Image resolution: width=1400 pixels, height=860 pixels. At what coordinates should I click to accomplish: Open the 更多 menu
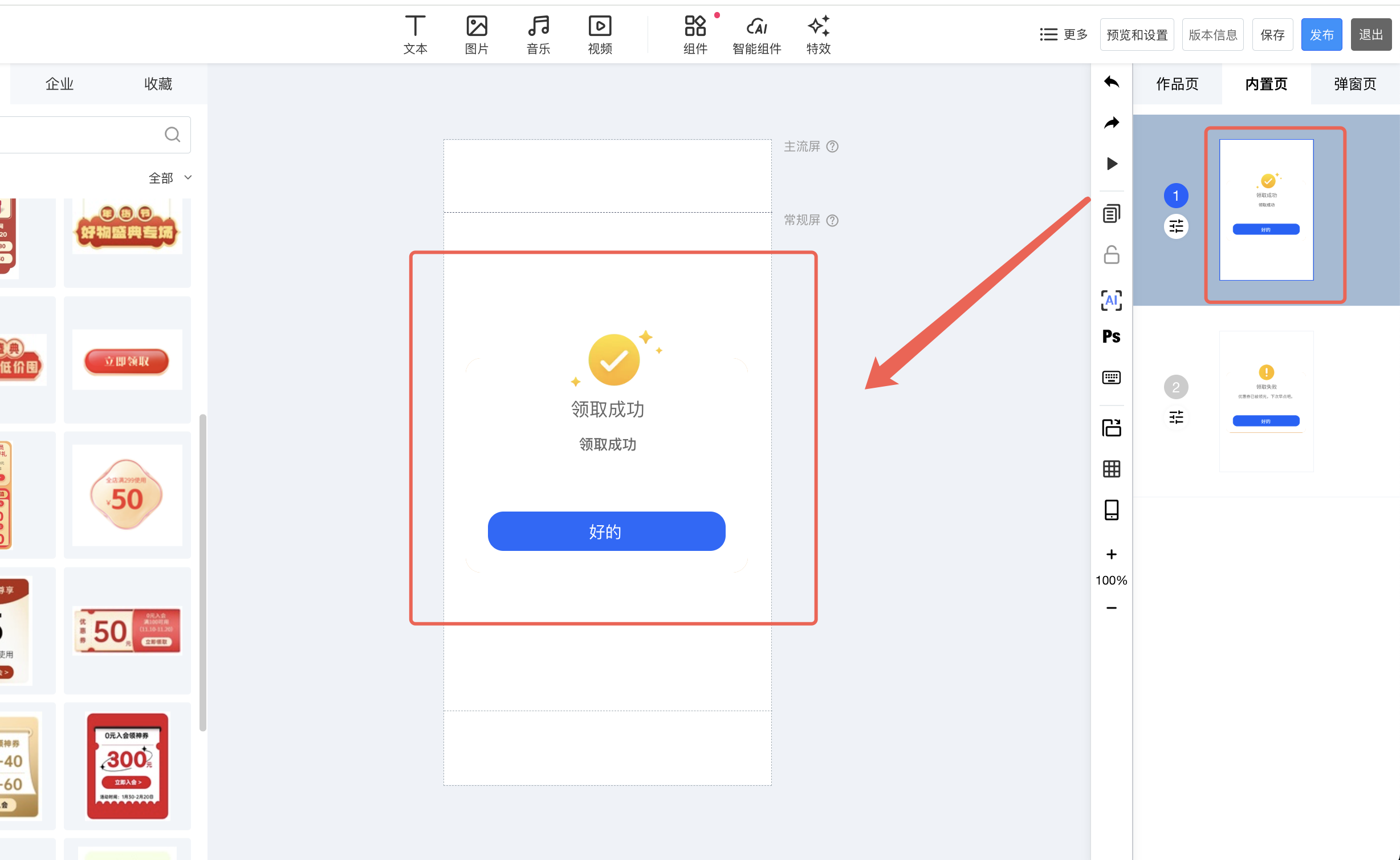(x=1064, y=35)
